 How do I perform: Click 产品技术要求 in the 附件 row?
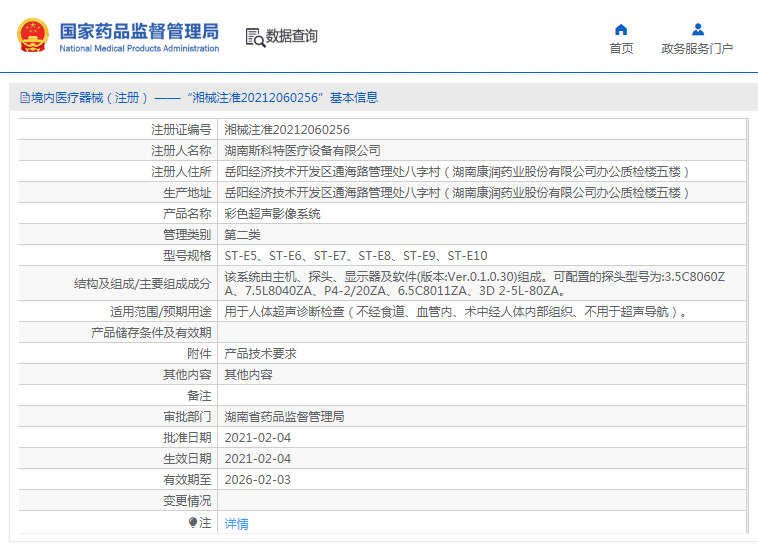point(260,354)
